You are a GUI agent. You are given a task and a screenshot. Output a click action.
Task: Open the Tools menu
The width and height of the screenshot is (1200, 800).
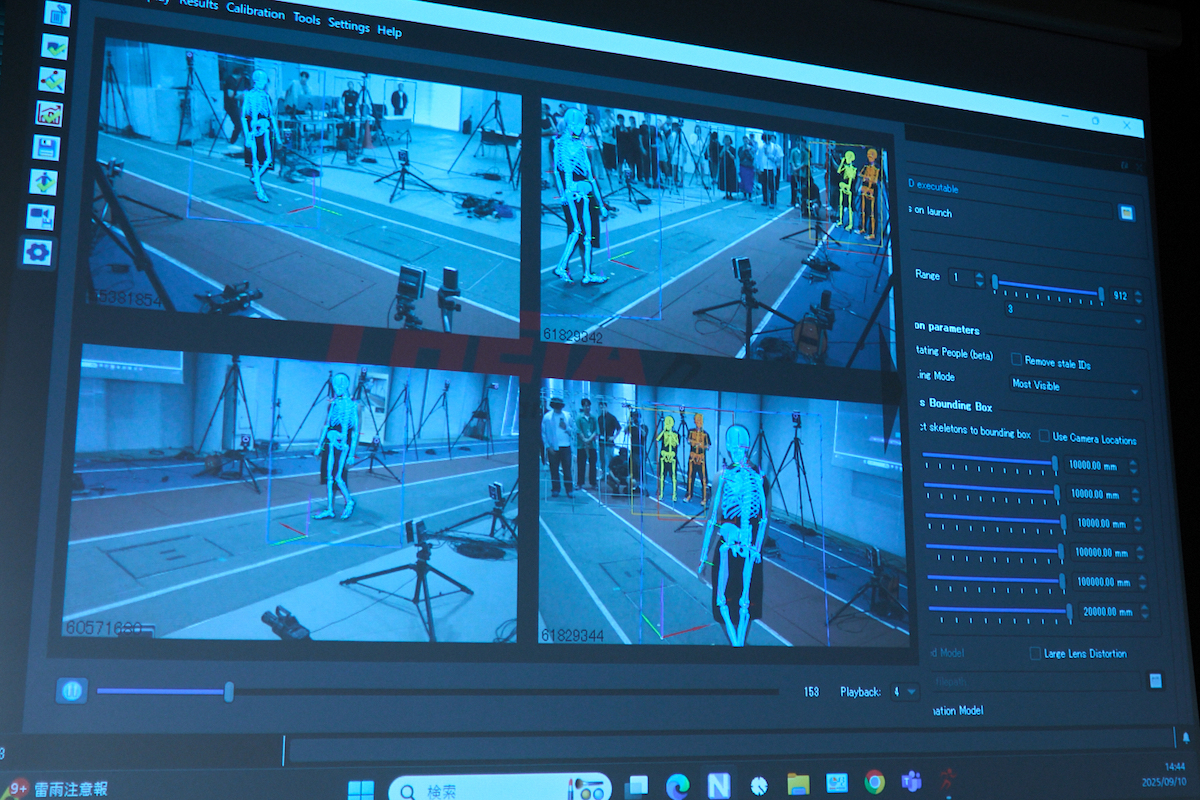307,19
